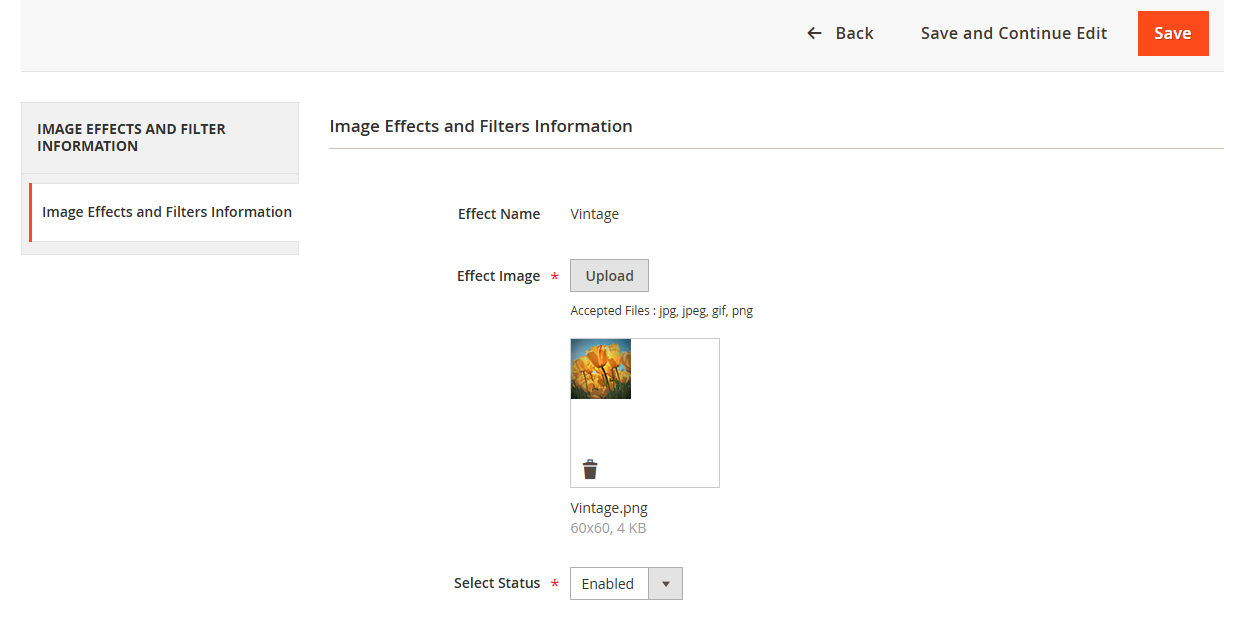Select the Vintage effect name value
This screenshot has height=618, width=1253.
[x=594, y=214]
